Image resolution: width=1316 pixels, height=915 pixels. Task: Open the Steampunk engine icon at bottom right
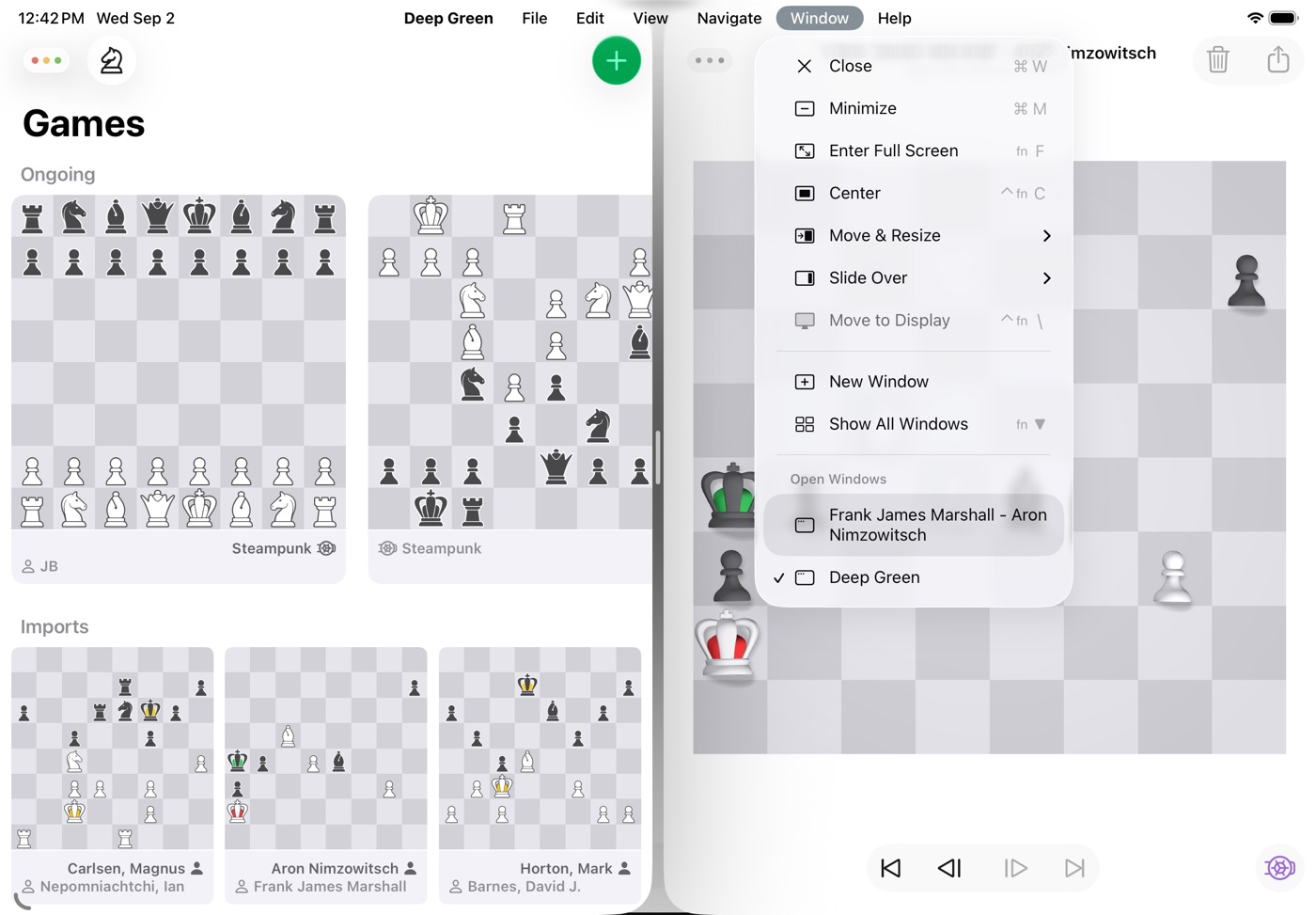click(1280, 867)
